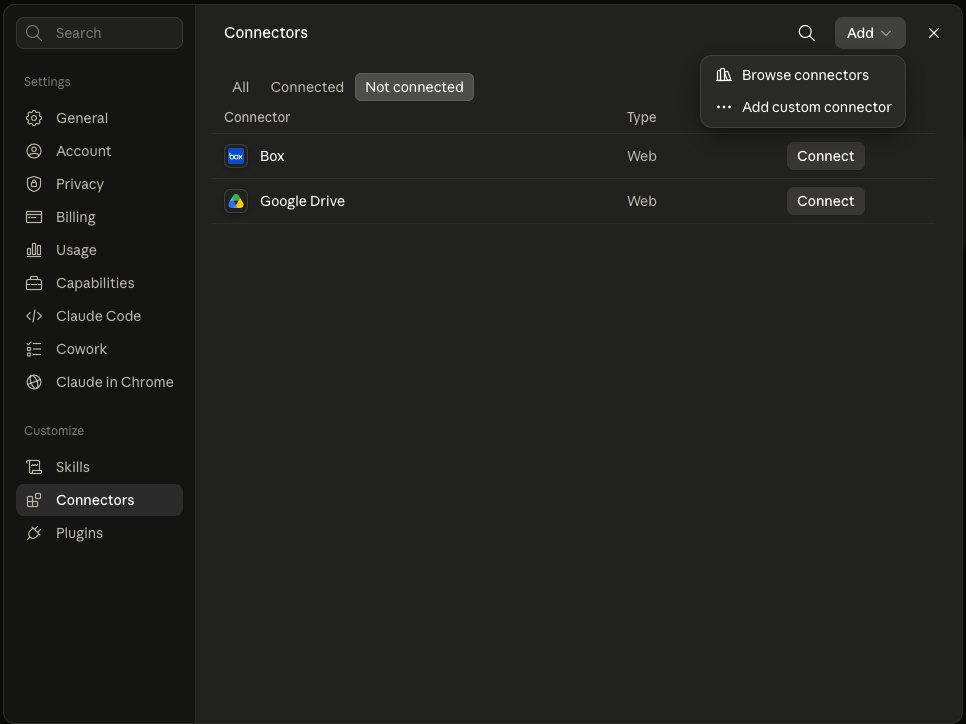Open the Skills page

(x=99, y=467)
